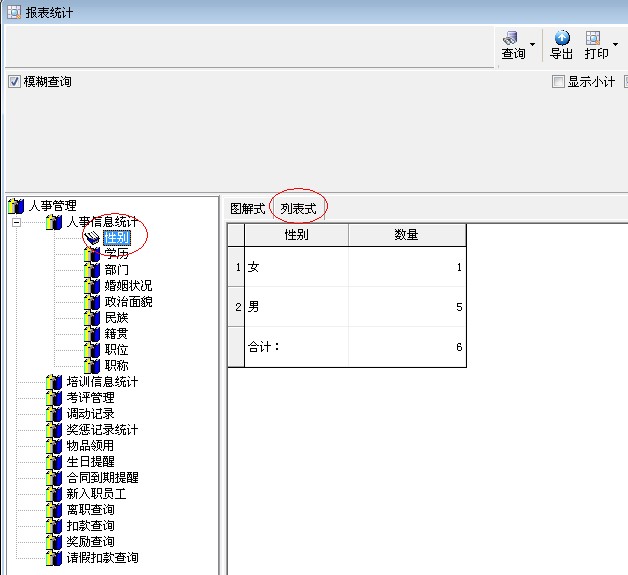Collapse the 人事信息统计 tree node
This screenshot has width=628, height=575.
click(16, 222)
